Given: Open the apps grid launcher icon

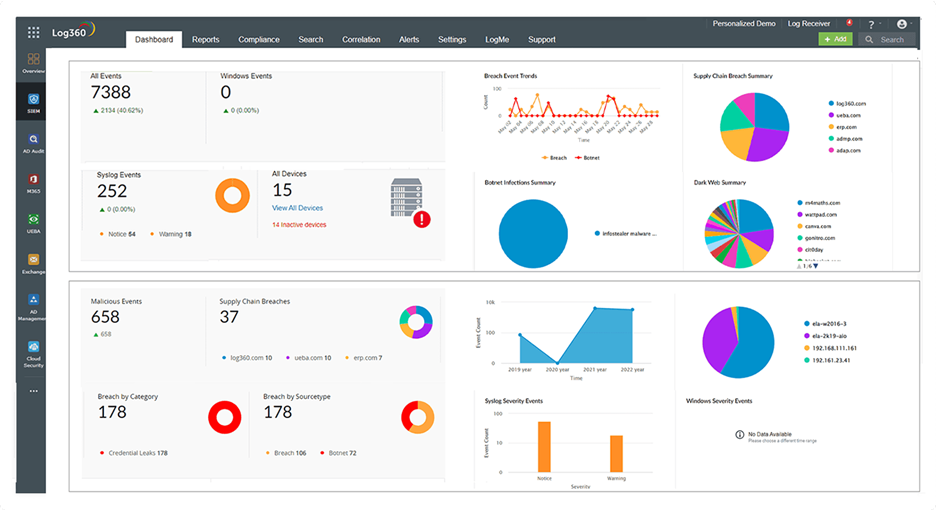Looking at the screenshot, I should [34, 32].
